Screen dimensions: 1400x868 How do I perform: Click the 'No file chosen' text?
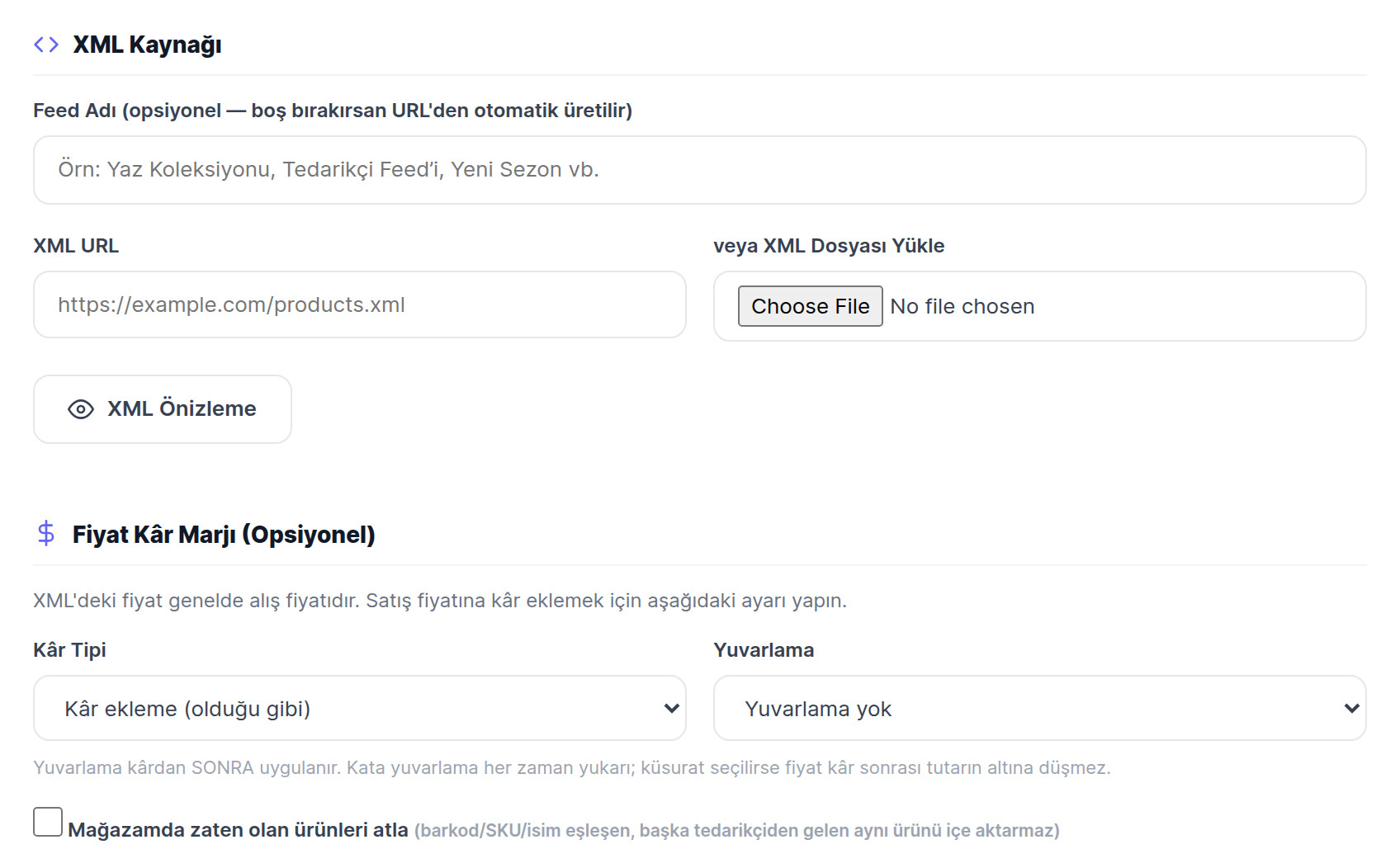[x=962, y=306]
